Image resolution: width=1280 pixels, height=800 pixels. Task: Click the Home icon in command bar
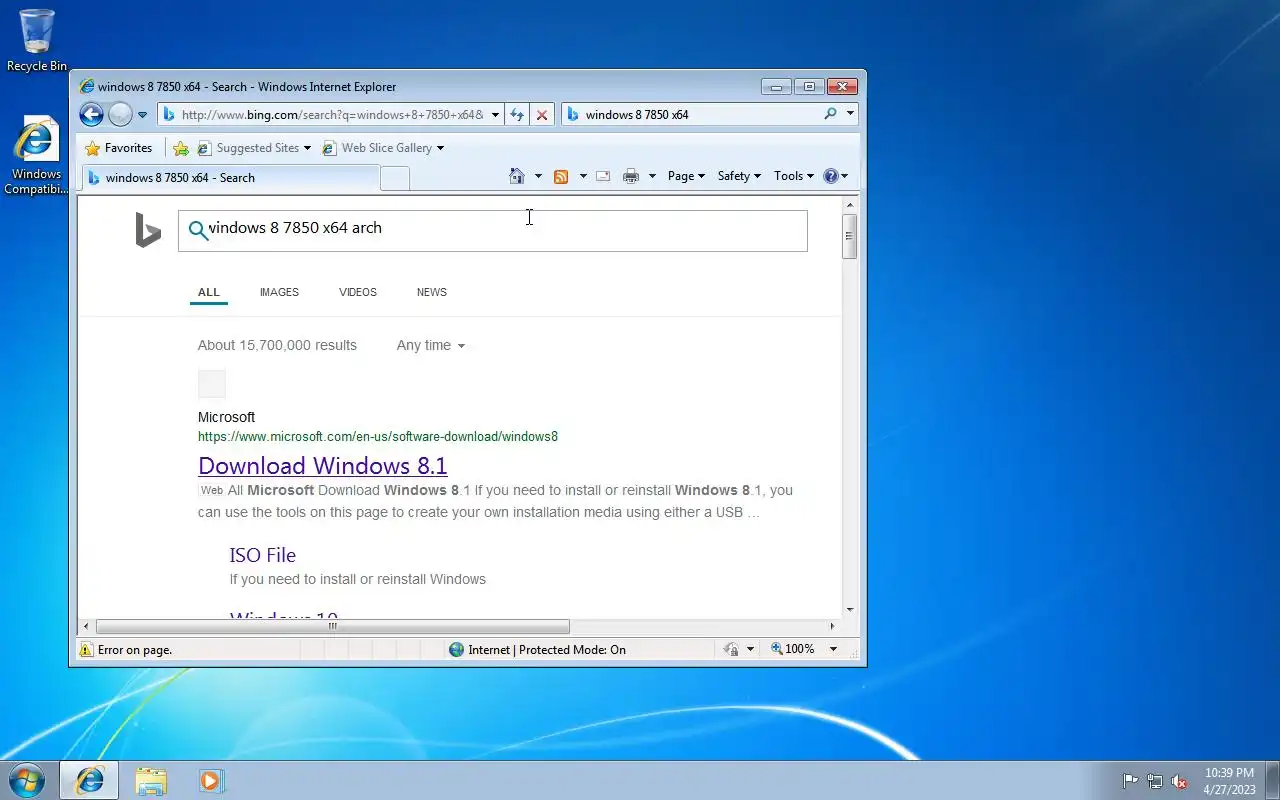[x=517, y=176]
